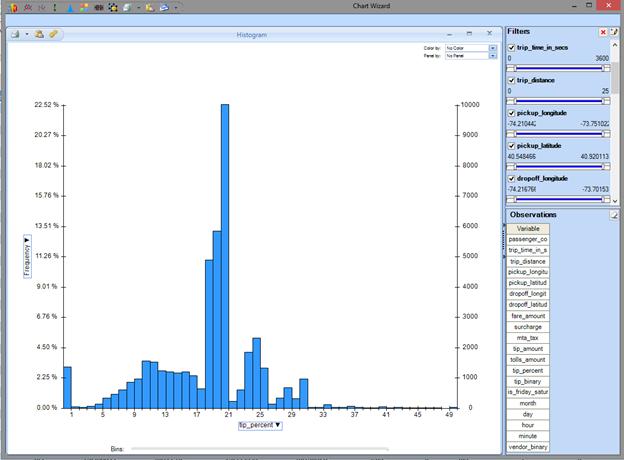
Task: Click the colorful scatter plot icon in top toolbar
Action: click(85, 7)
